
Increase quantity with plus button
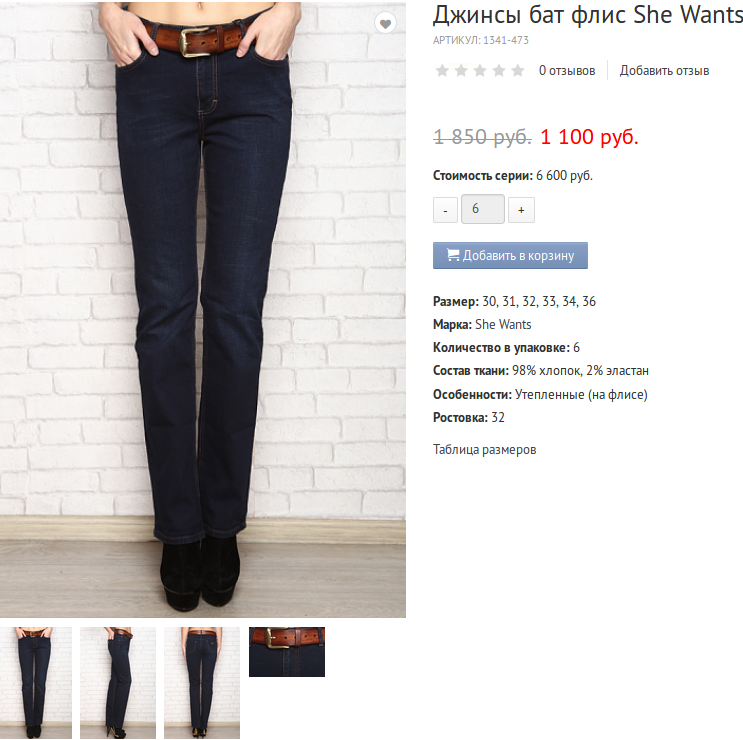click(521, 210)
